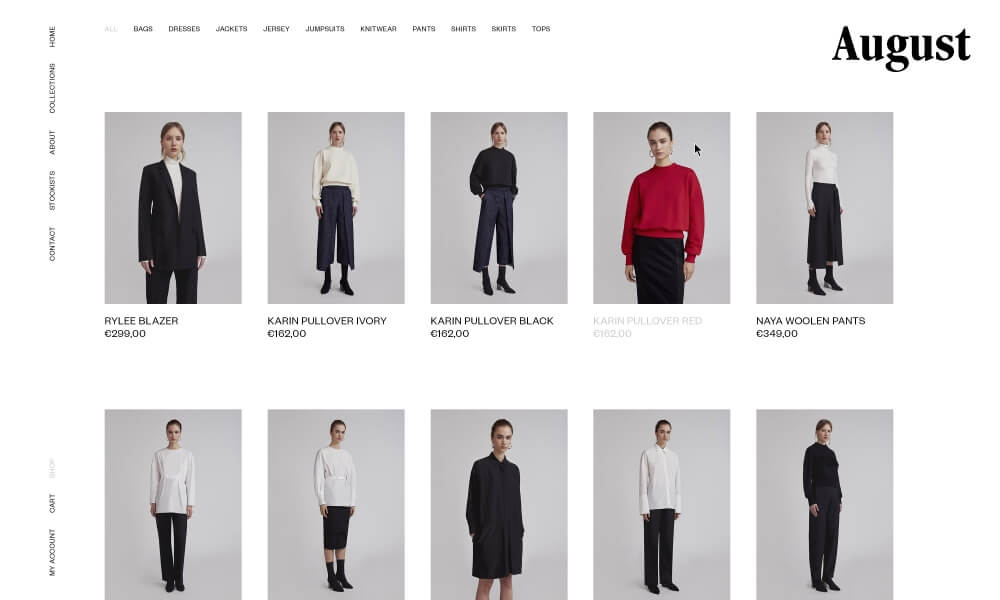Go to My Account
This screenshot has height=600, width=1000.
pos(52,552)
